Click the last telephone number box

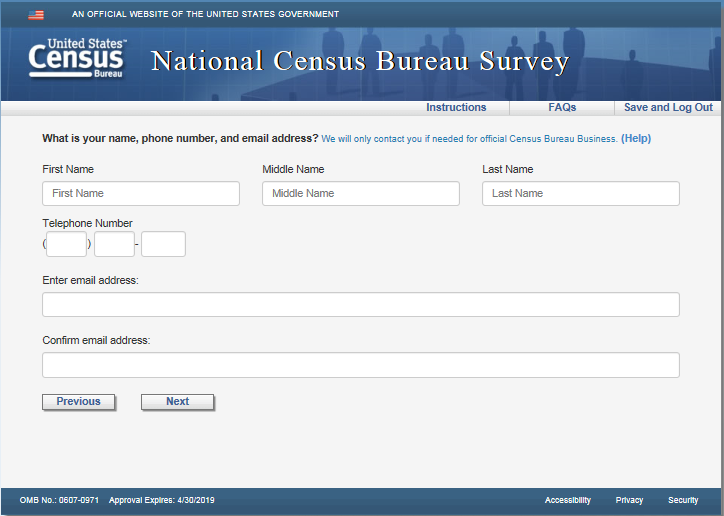tap(163, 244)
